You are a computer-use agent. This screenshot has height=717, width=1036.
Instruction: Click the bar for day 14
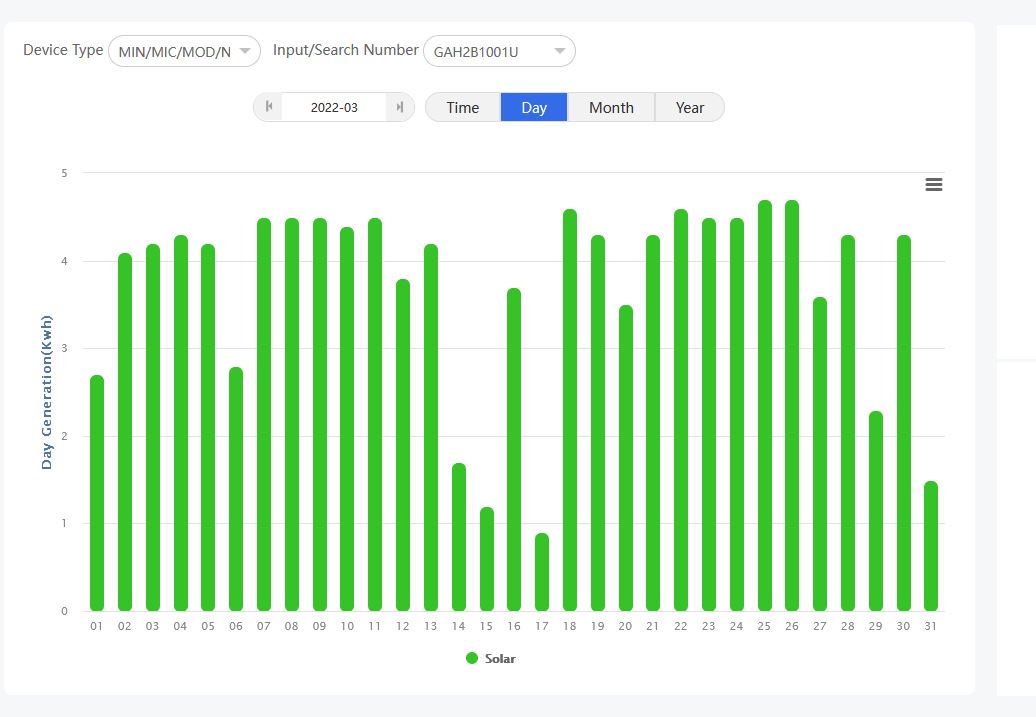tap(459, 537)
